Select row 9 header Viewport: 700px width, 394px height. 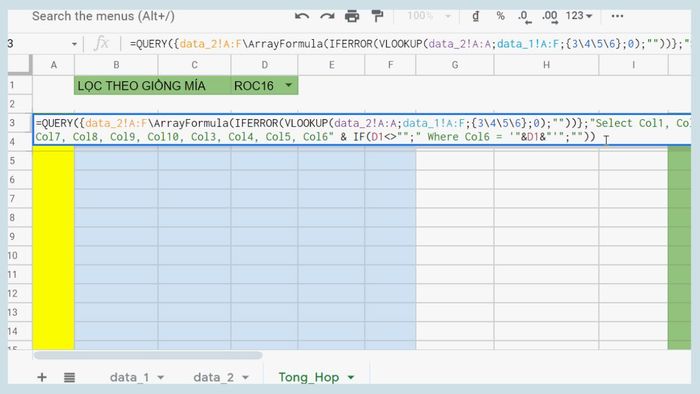point(20,236)
